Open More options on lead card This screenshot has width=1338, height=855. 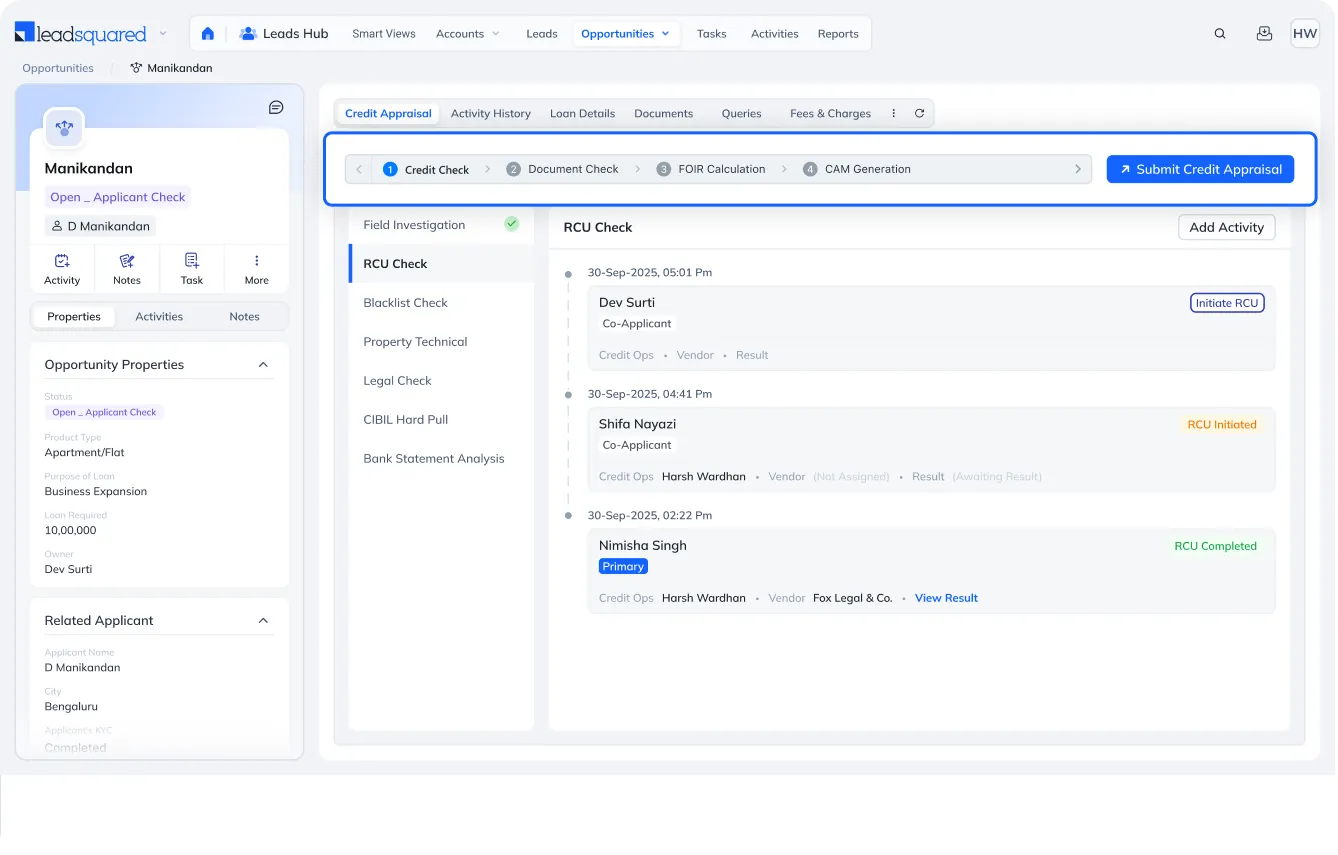(x=256, y=268)
